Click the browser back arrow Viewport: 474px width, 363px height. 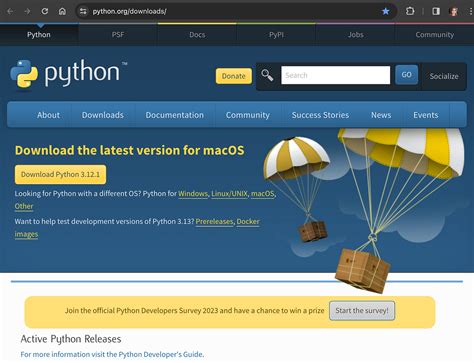tap(10, 11)
